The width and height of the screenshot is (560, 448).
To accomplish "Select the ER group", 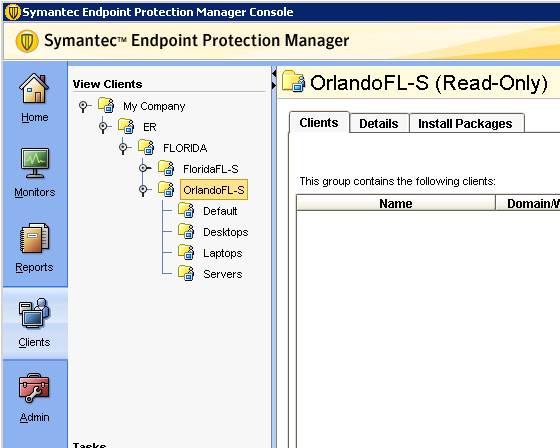I will (150, 127).
